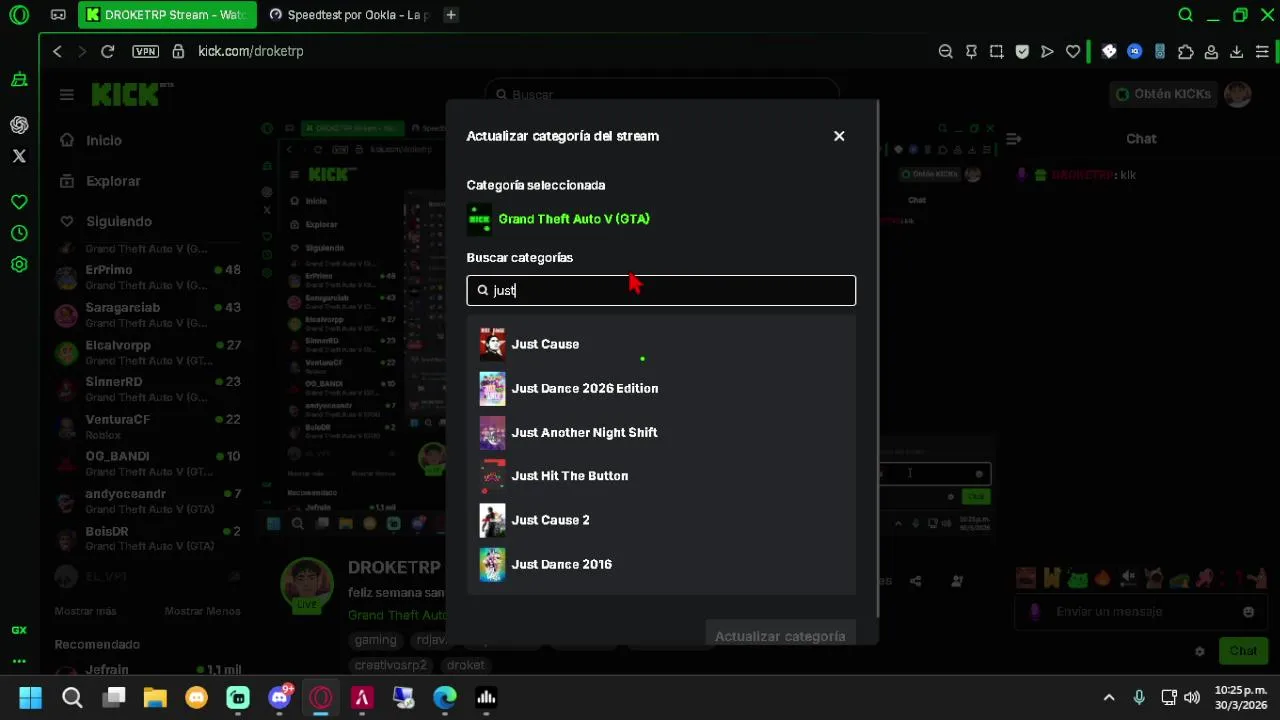Open sidebar history clock icon
Viewport: 1280px width, 720px height.
19,233
